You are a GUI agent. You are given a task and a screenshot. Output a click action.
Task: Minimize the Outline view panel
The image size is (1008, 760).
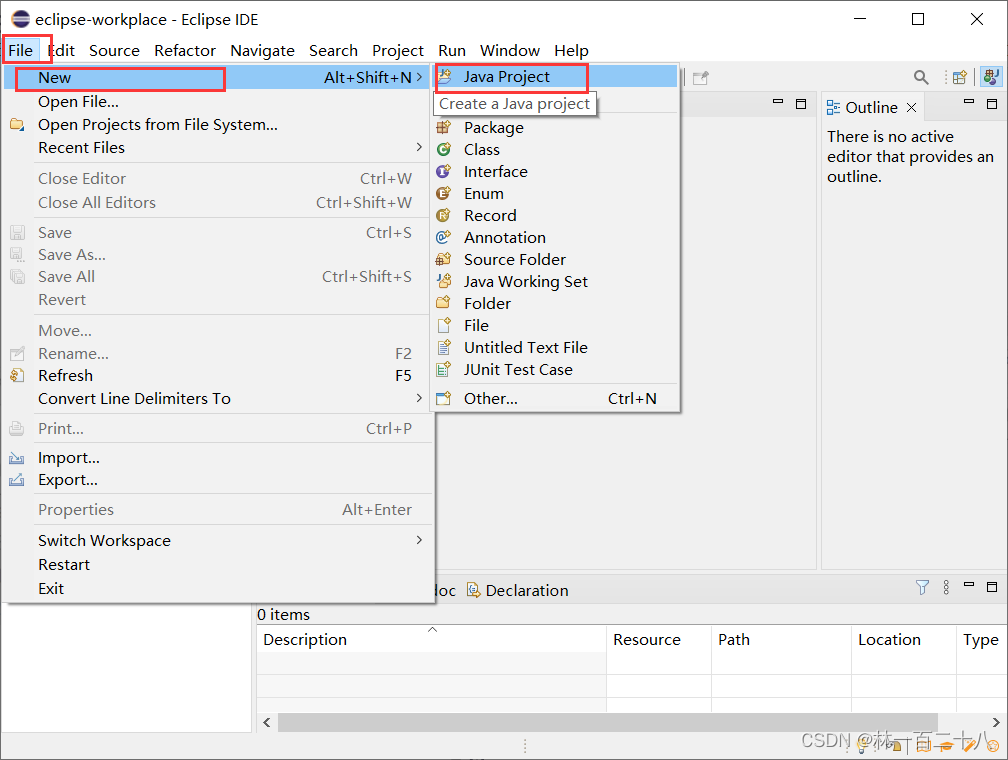pyautogui.click(x=969, y=102)
